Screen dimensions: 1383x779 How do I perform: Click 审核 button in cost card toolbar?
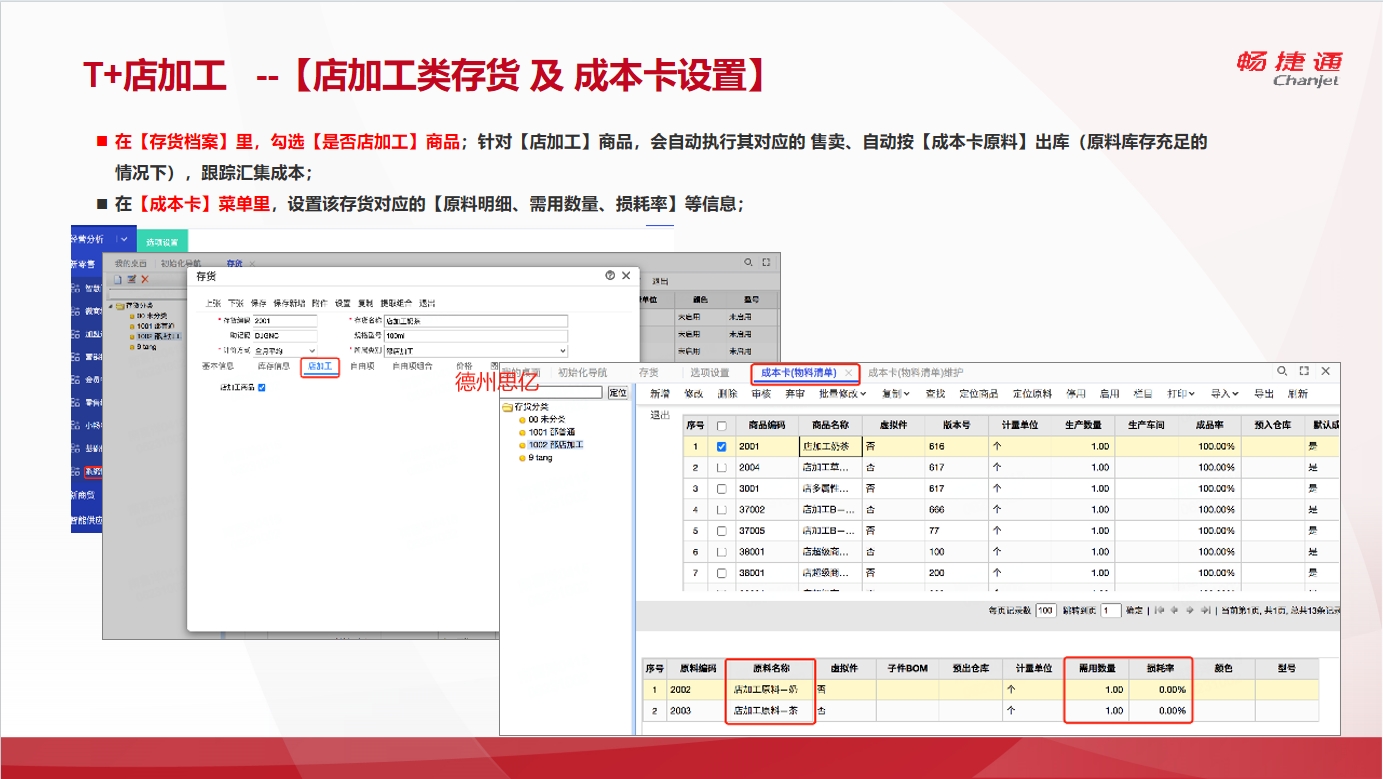pyautogui.click(x=761, y=394)
